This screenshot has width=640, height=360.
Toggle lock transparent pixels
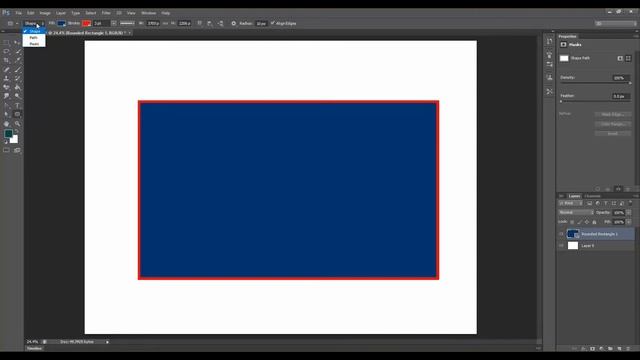click(x=572, y=222)
